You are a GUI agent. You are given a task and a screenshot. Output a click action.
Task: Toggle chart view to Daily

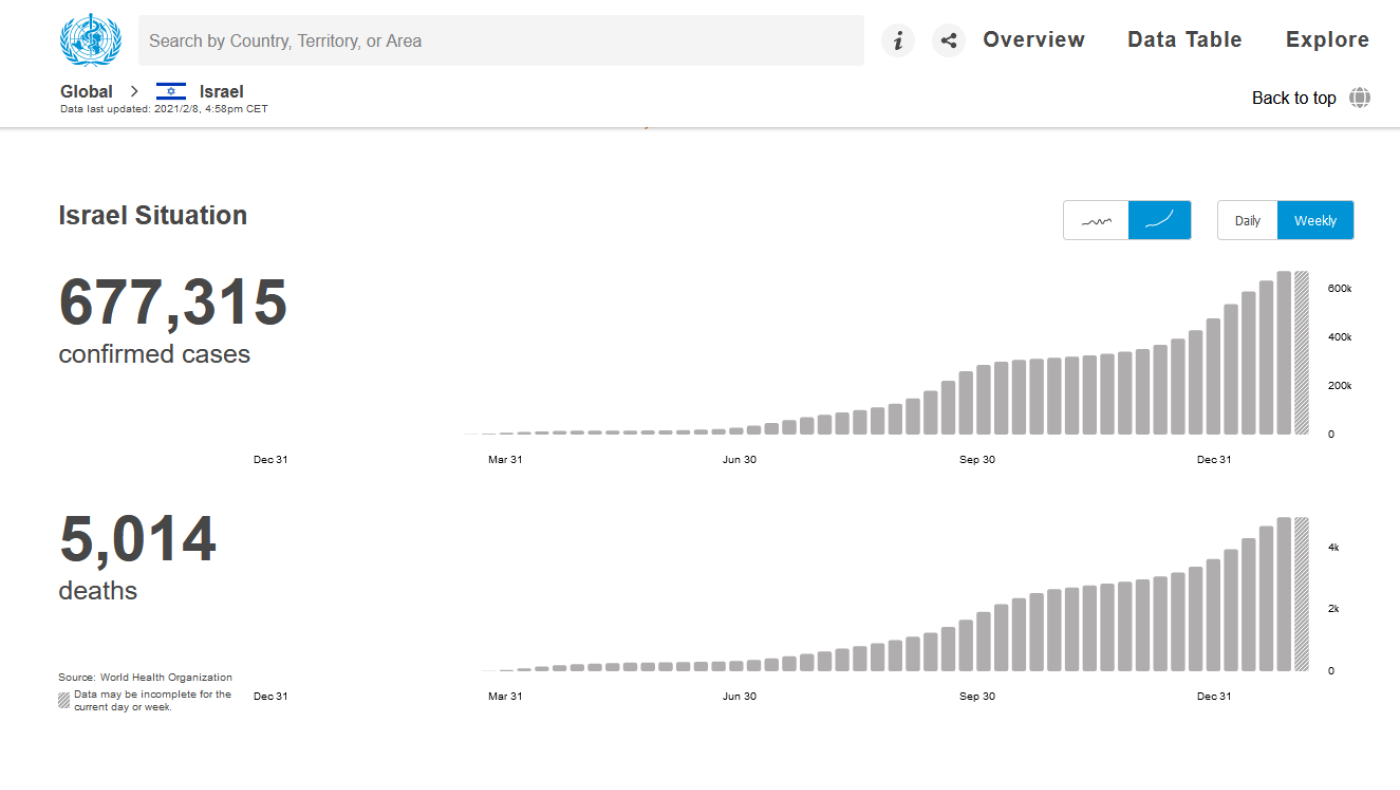[1247, 221]
